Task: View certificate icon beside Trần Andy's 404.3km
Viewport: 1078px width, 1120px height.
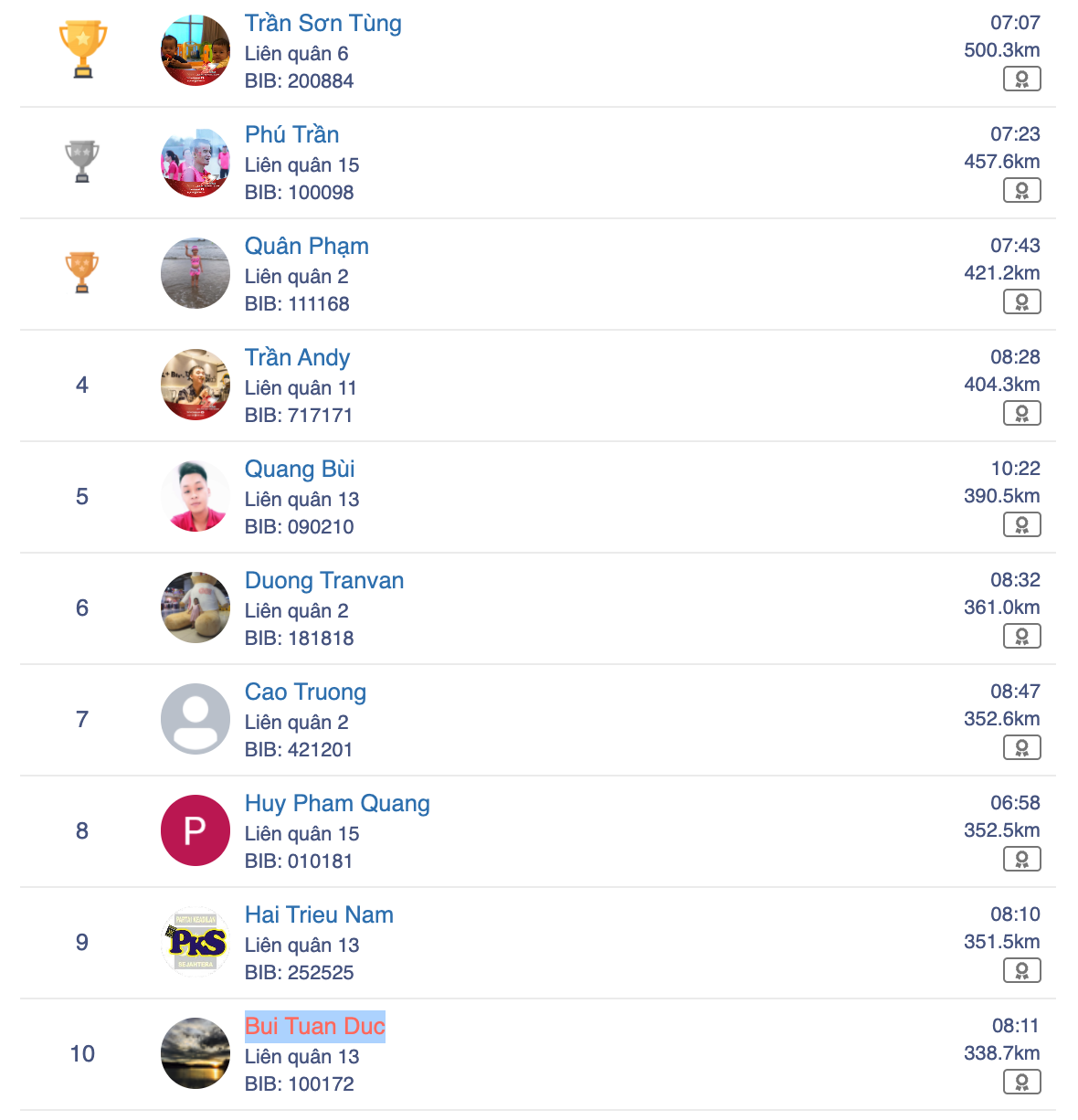Action: 1021,414
